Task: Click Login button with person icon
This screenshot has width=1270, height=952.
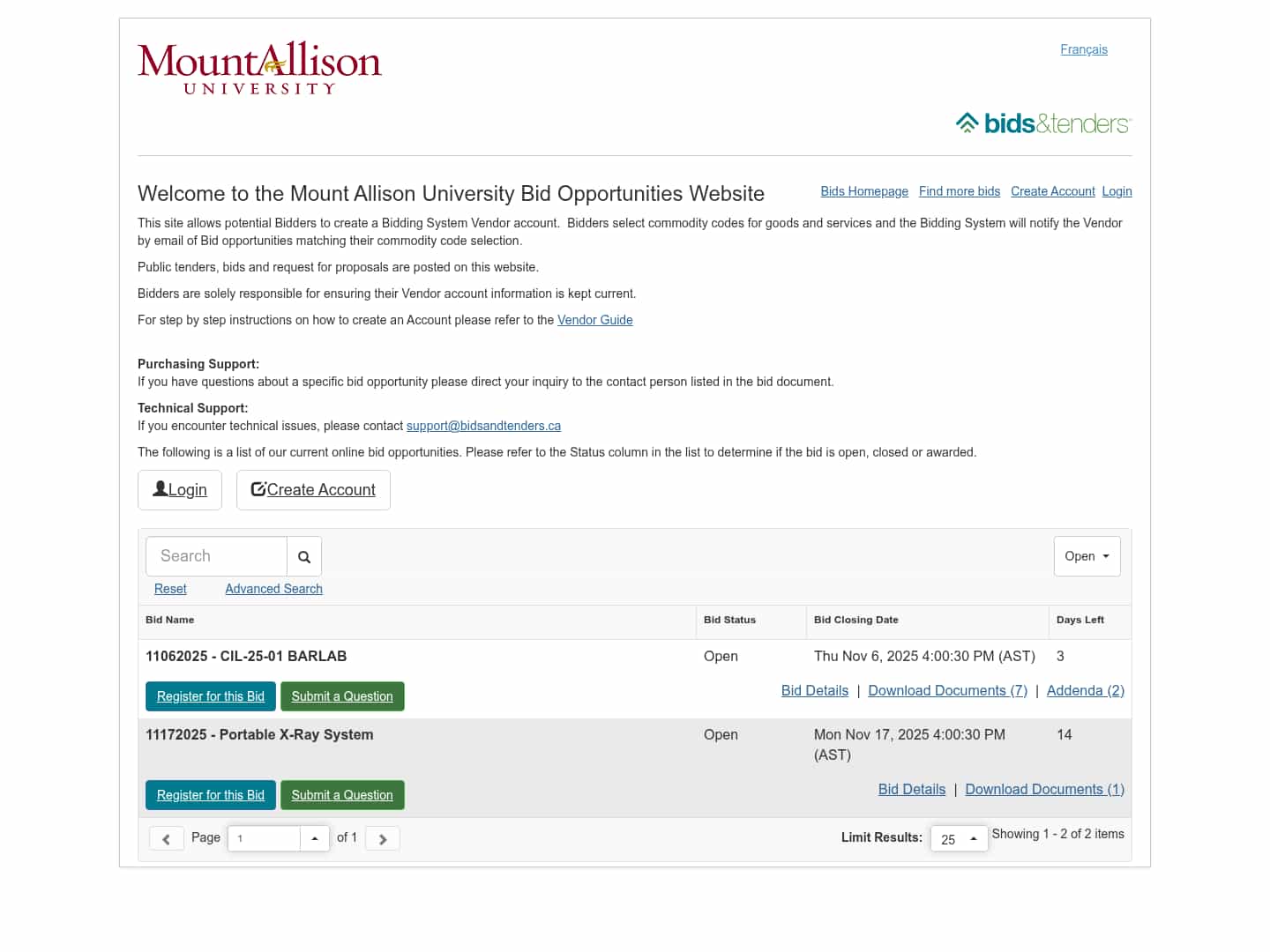Action: coord(180,490)
